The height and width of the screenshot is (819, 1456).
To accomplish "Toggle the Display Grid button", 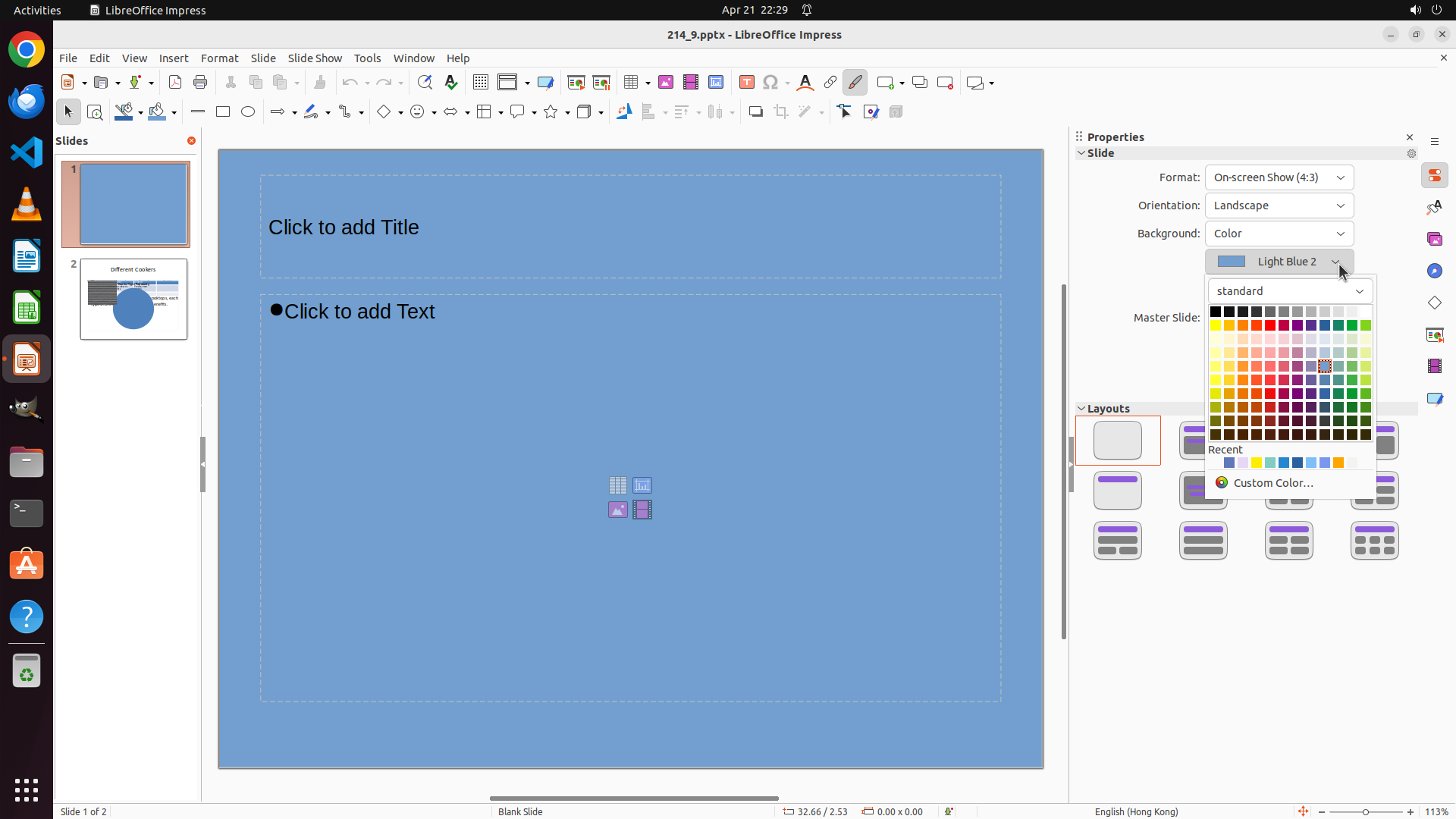I will click(480, 83).
